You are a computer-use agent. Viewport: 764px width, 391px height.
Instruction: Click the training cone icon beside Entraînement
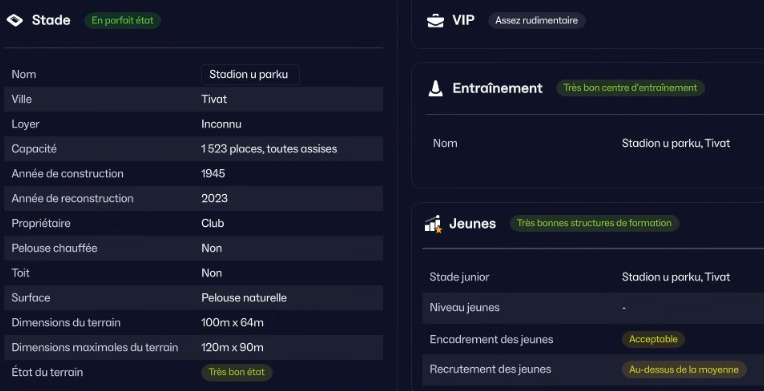coord(436,88)
